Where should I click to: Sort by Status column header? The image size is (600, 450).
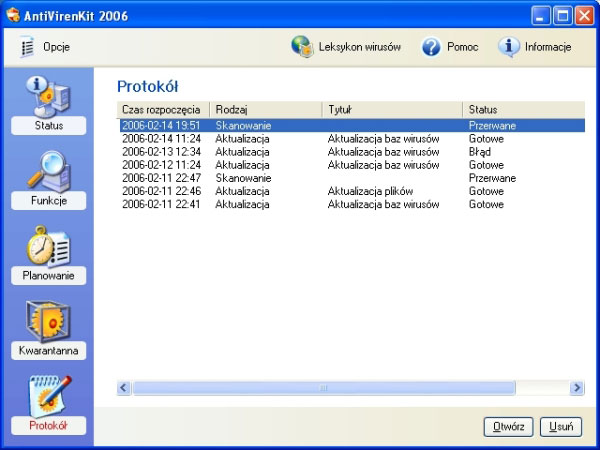click(524, 110)
